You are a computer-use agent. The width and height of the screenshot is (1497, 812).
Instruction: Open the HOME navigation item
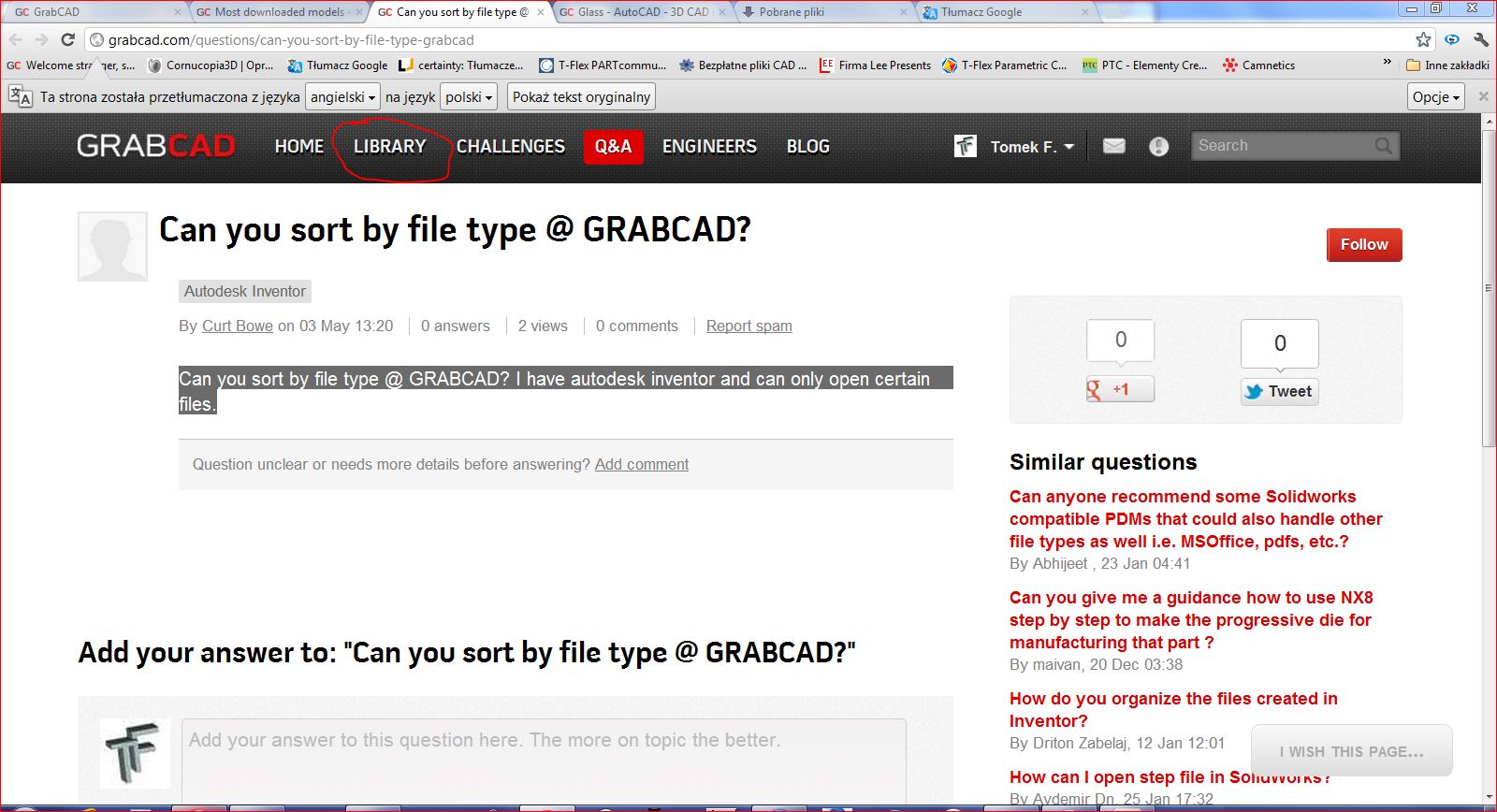(x=299, y=147)
